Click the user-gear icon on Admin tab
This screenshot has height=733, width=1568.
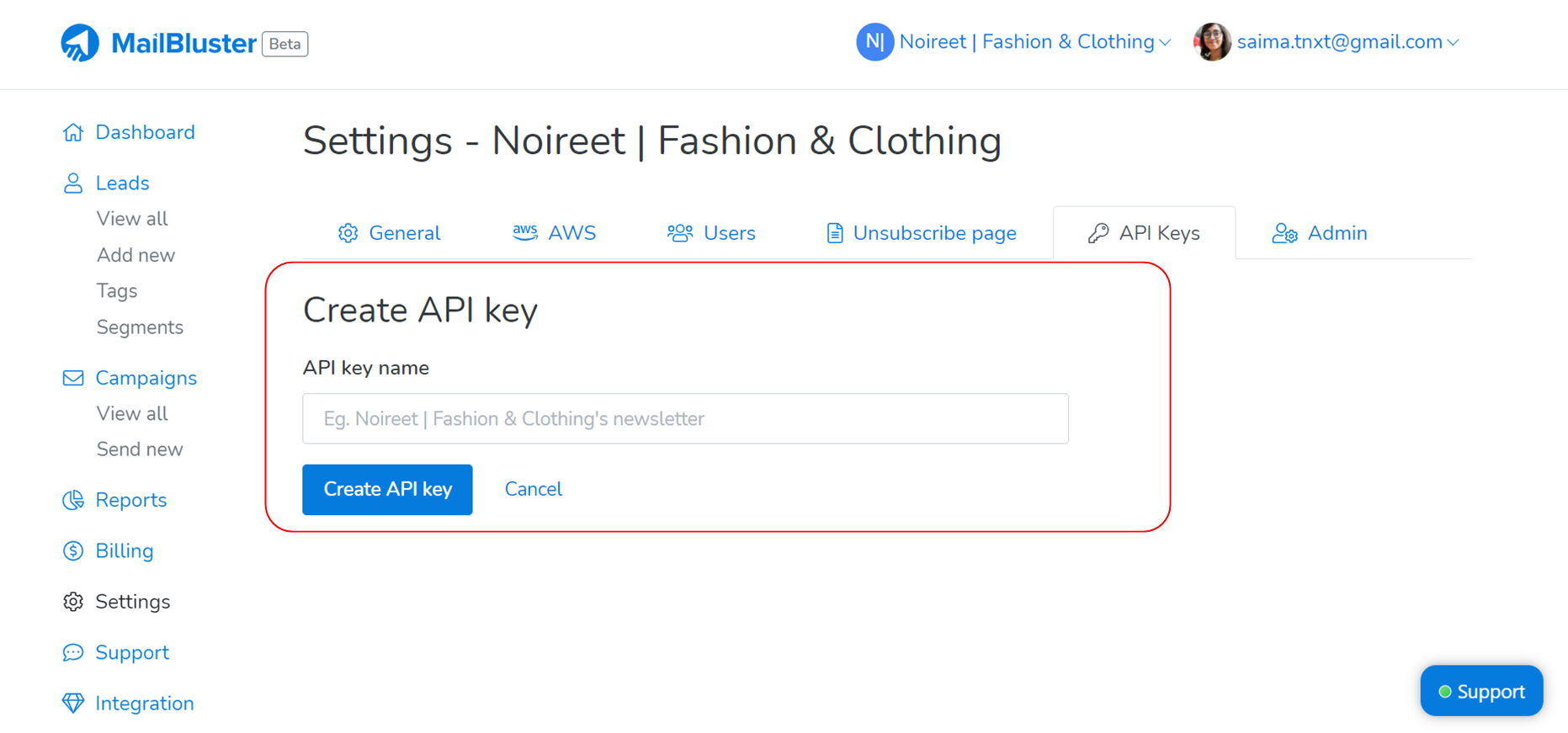coord(1284,233)
